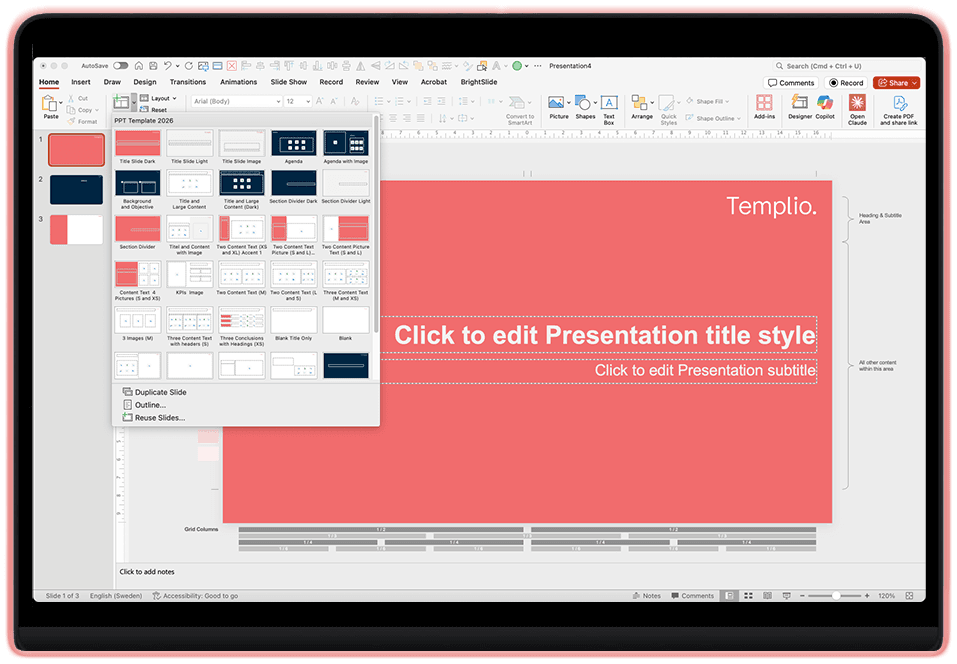Click Reuse Slides option

click(x=157, y=416)
